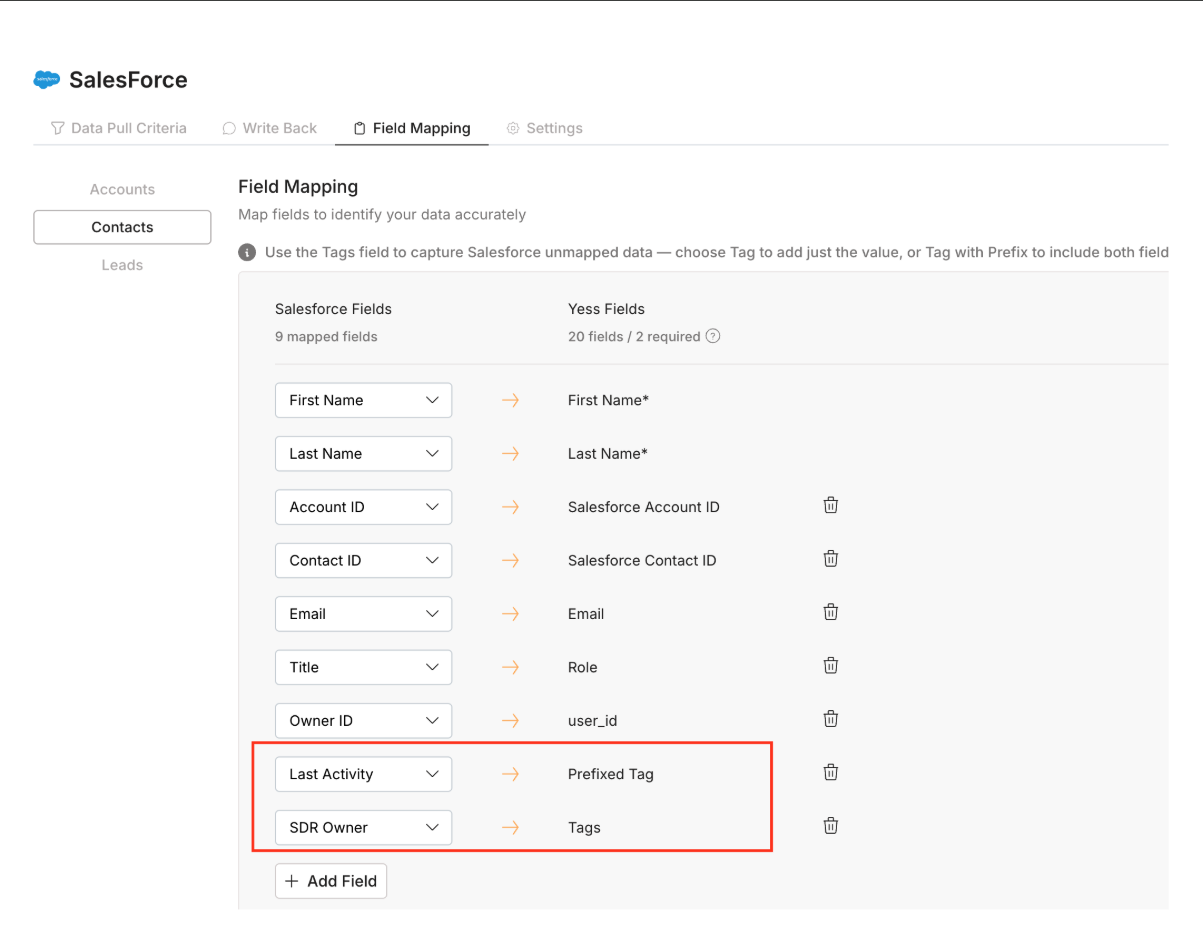Click the Salesforce Account ID label
The height and width of the screenshot is (943, 1203).
(x=644, y=507)
